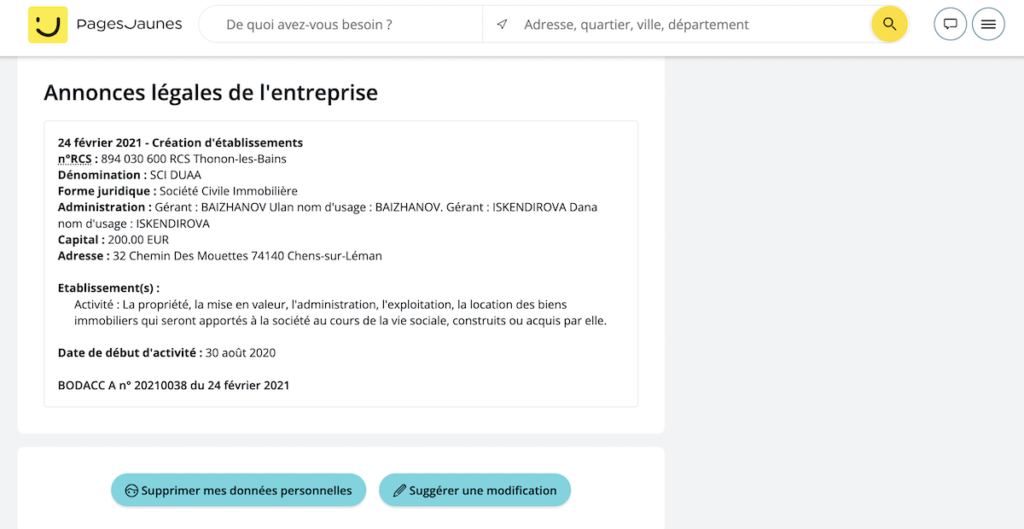This screenshot has width=1024, height=529.
Task: Click the yellow PagesJaunes smiley logo
Action: pyautogui.click(x=47, y=24)
